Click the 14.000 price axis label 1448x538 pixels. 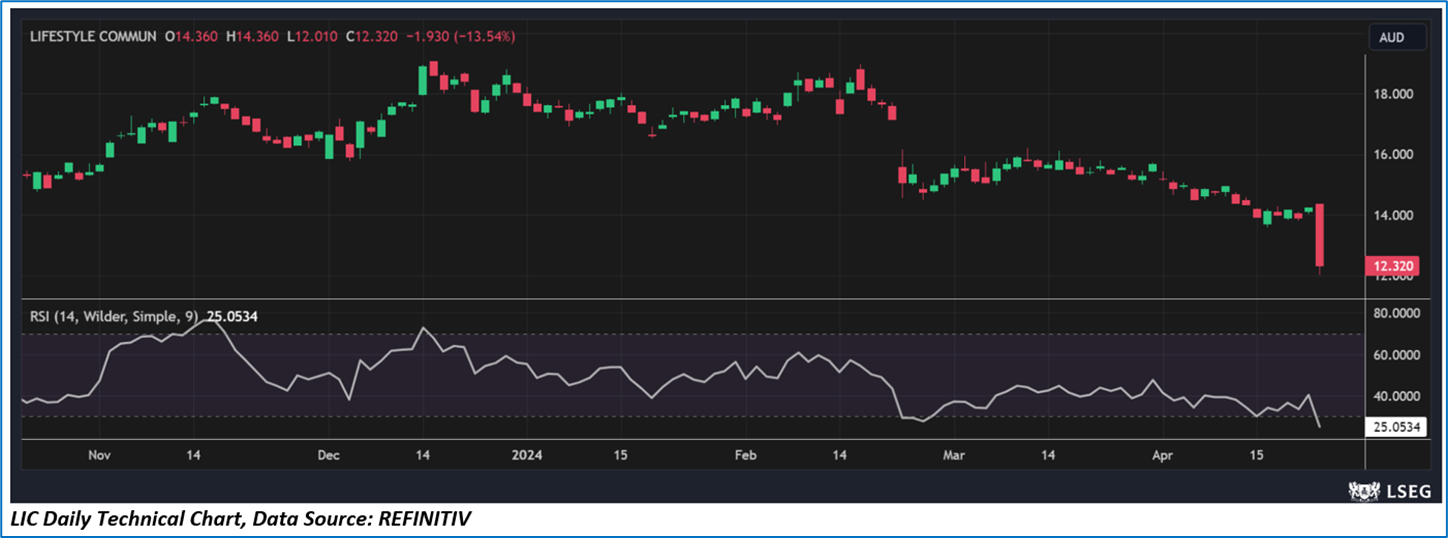pos(1392,215)
